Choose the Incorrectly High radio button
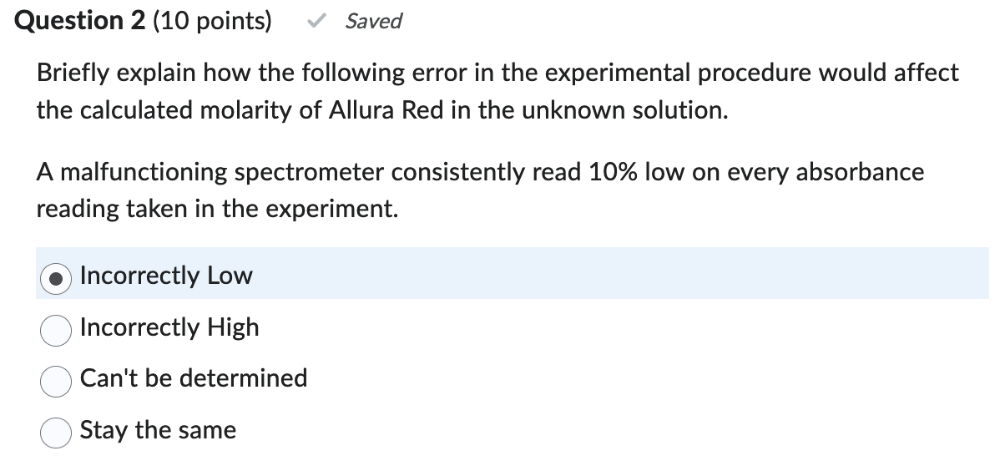Viewport: 1000px width, 466px height. [56, 328]
